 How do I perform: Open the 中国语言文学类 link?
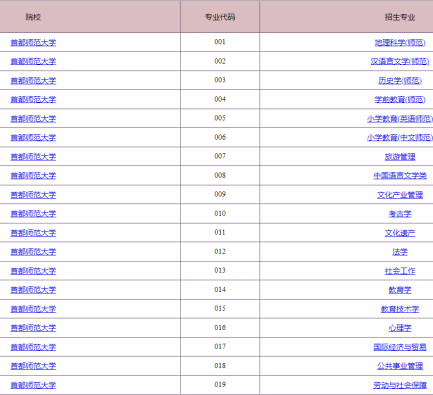(400, 176)
